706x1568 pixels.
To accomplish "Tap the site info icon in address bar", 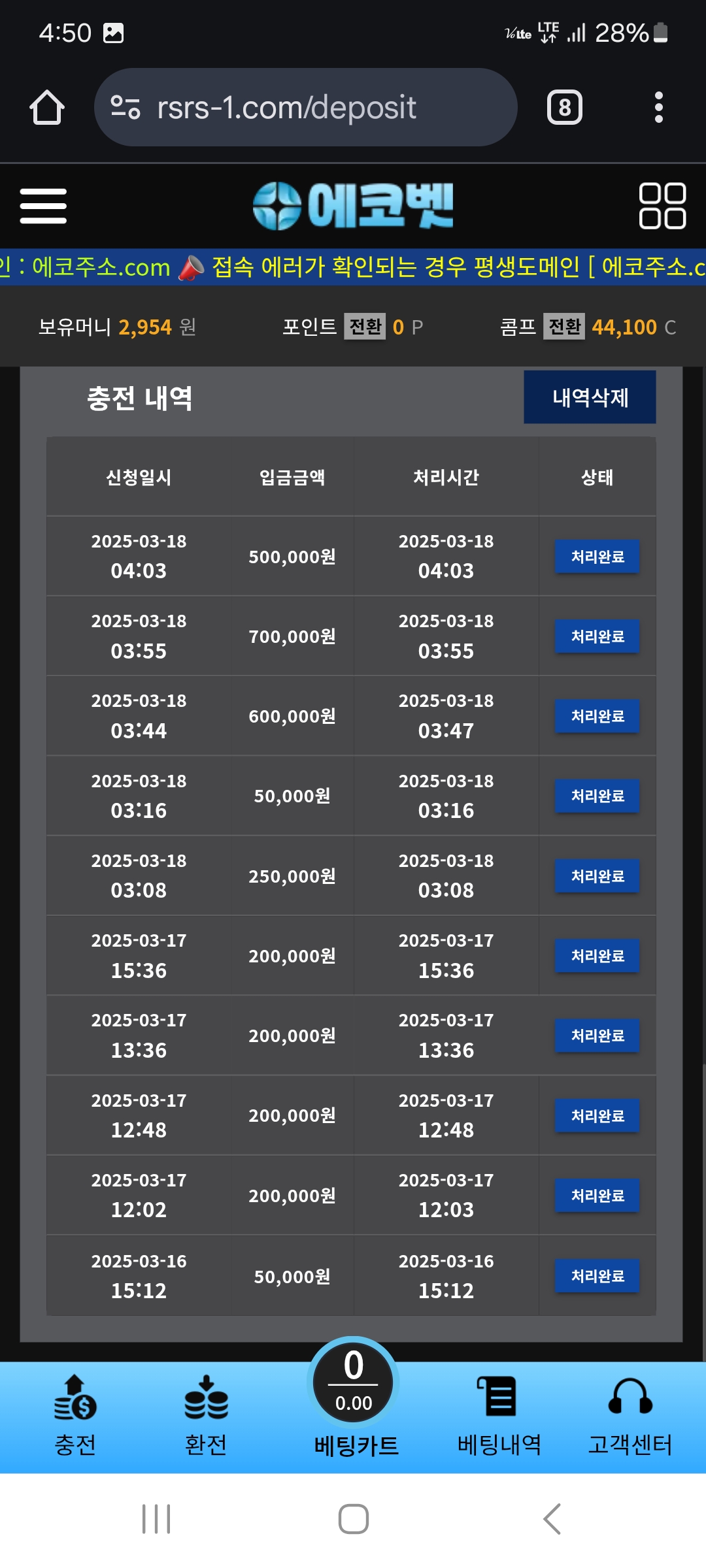I will click(x=126, y=108).
